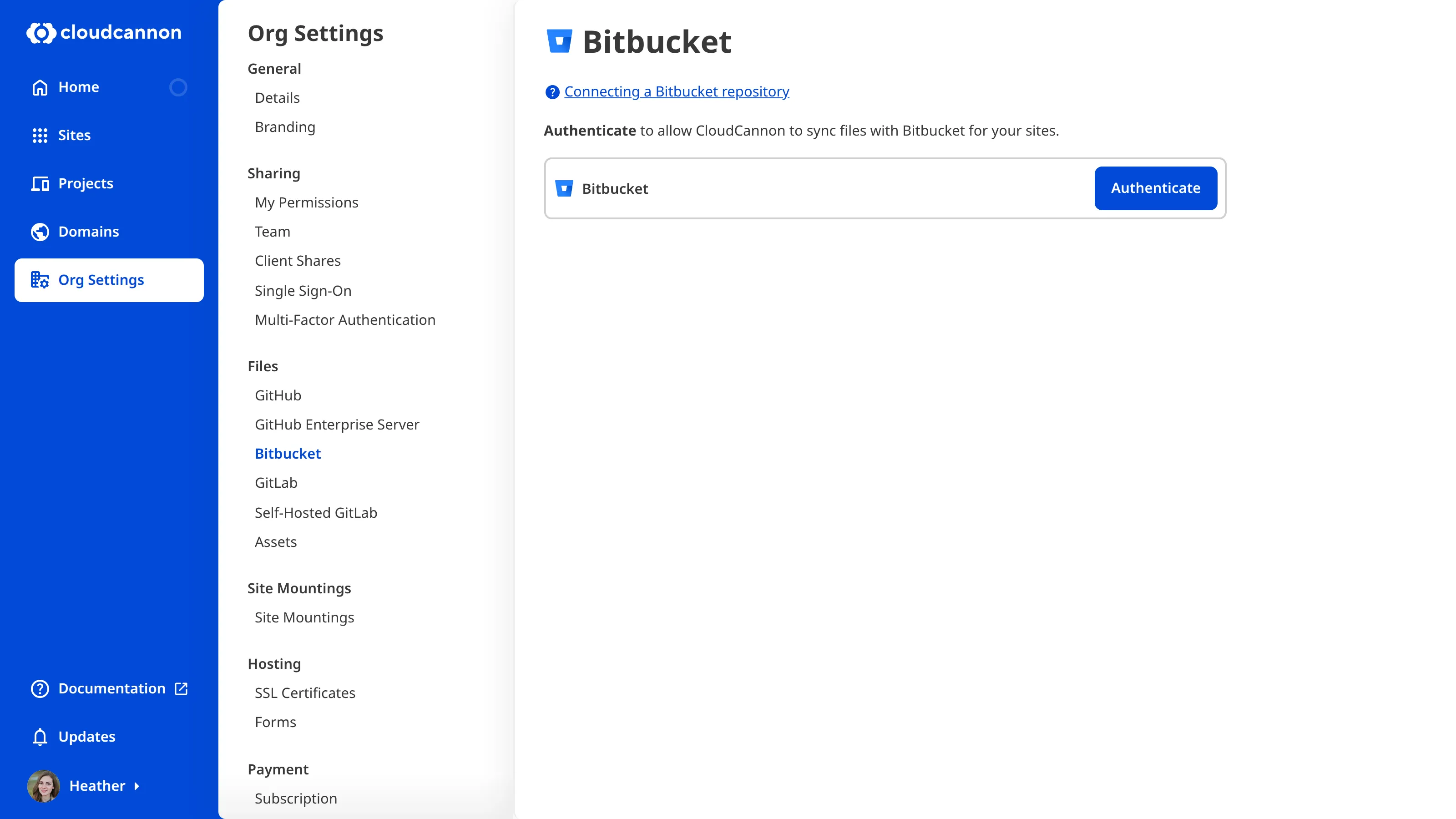Open GitLab files settings

[x=276, y=483]
